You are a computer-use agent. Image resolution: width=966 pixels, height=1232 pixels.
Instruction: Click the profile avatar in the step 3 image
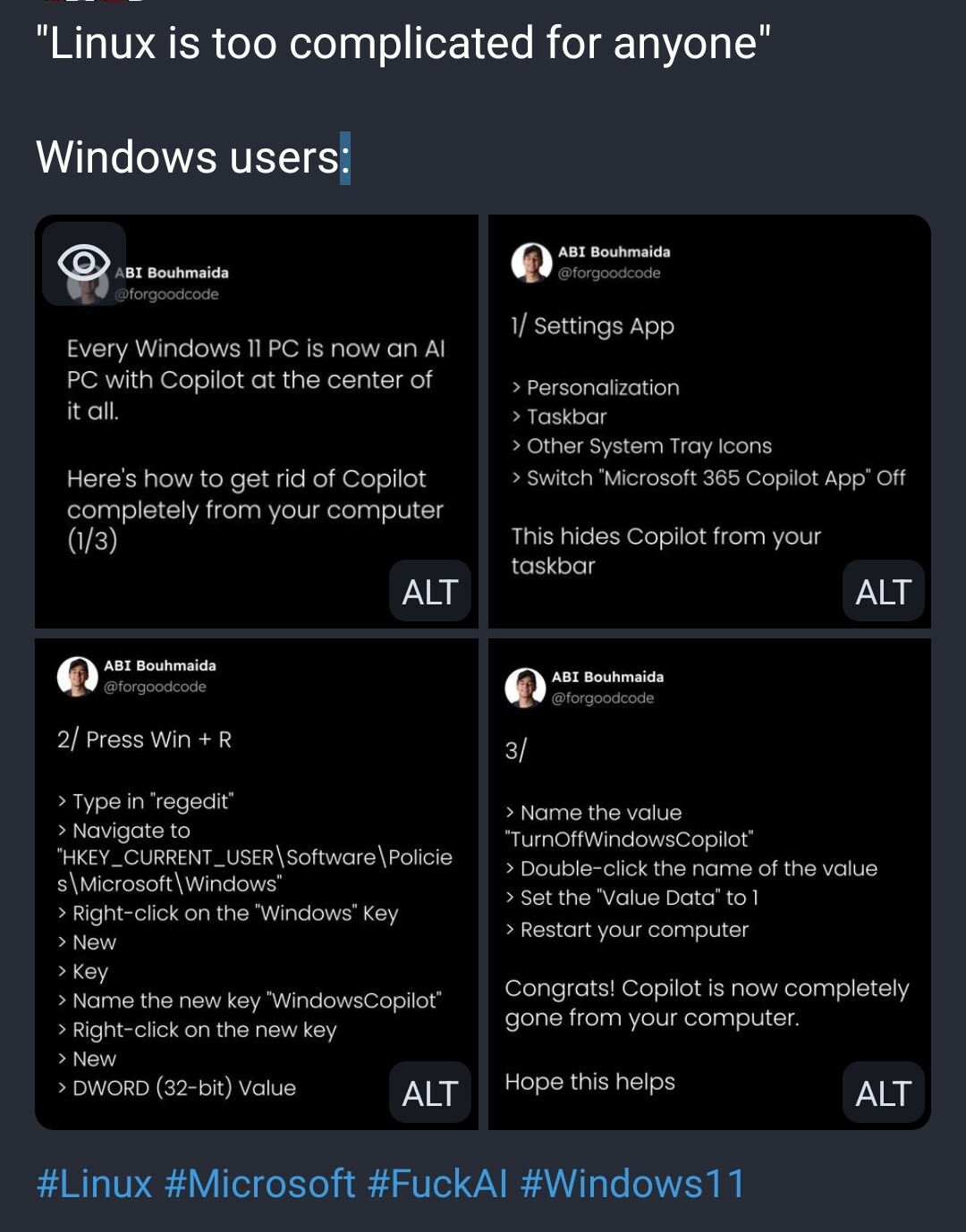[x=525, y=688]
